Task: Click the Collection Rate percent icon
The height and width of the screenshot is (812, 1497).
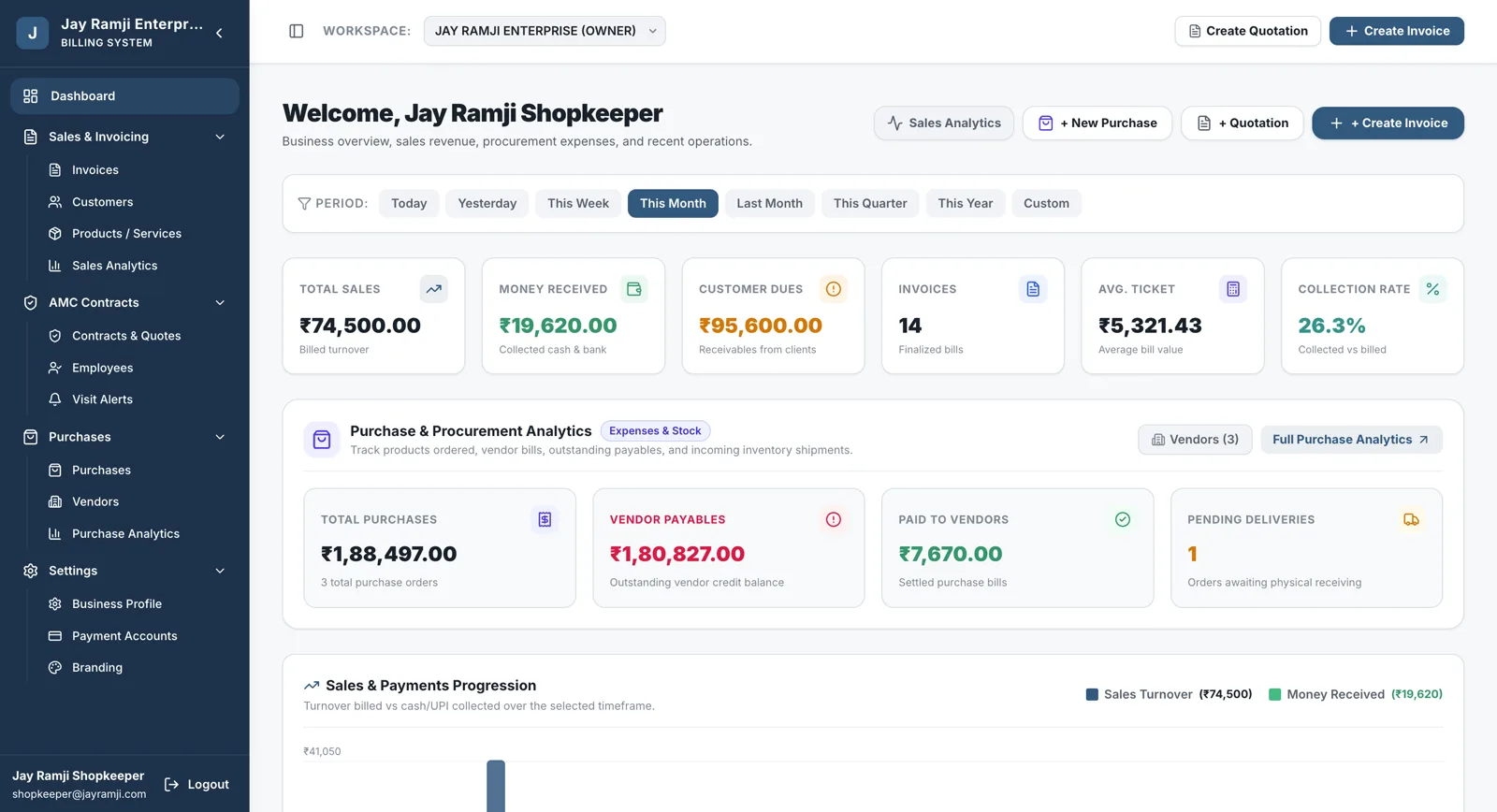Action: pos(1432,289)
